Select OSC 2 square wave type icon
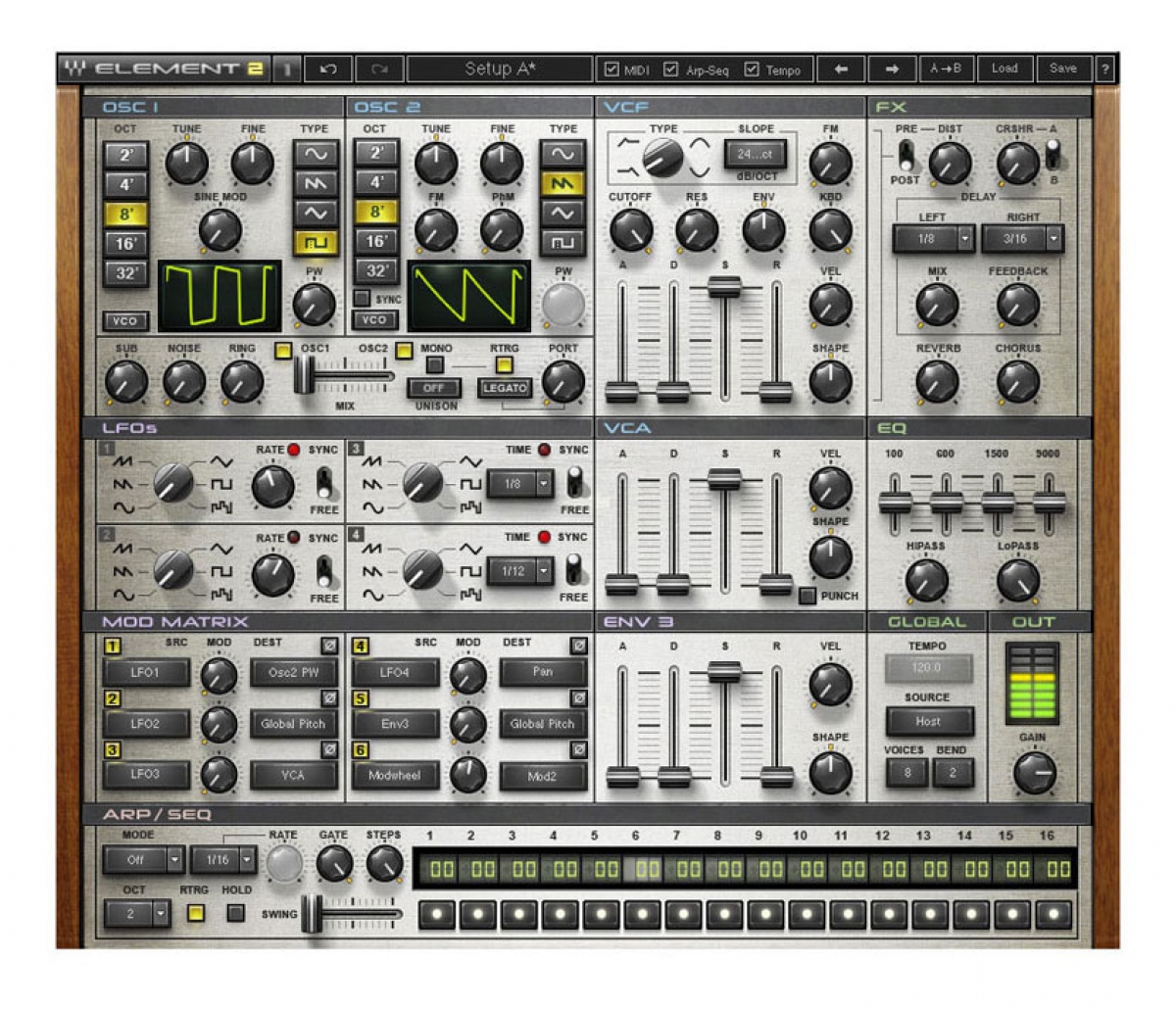Image resolution: width=1176 pixels, height=1009 pixels. coord(563,242)
